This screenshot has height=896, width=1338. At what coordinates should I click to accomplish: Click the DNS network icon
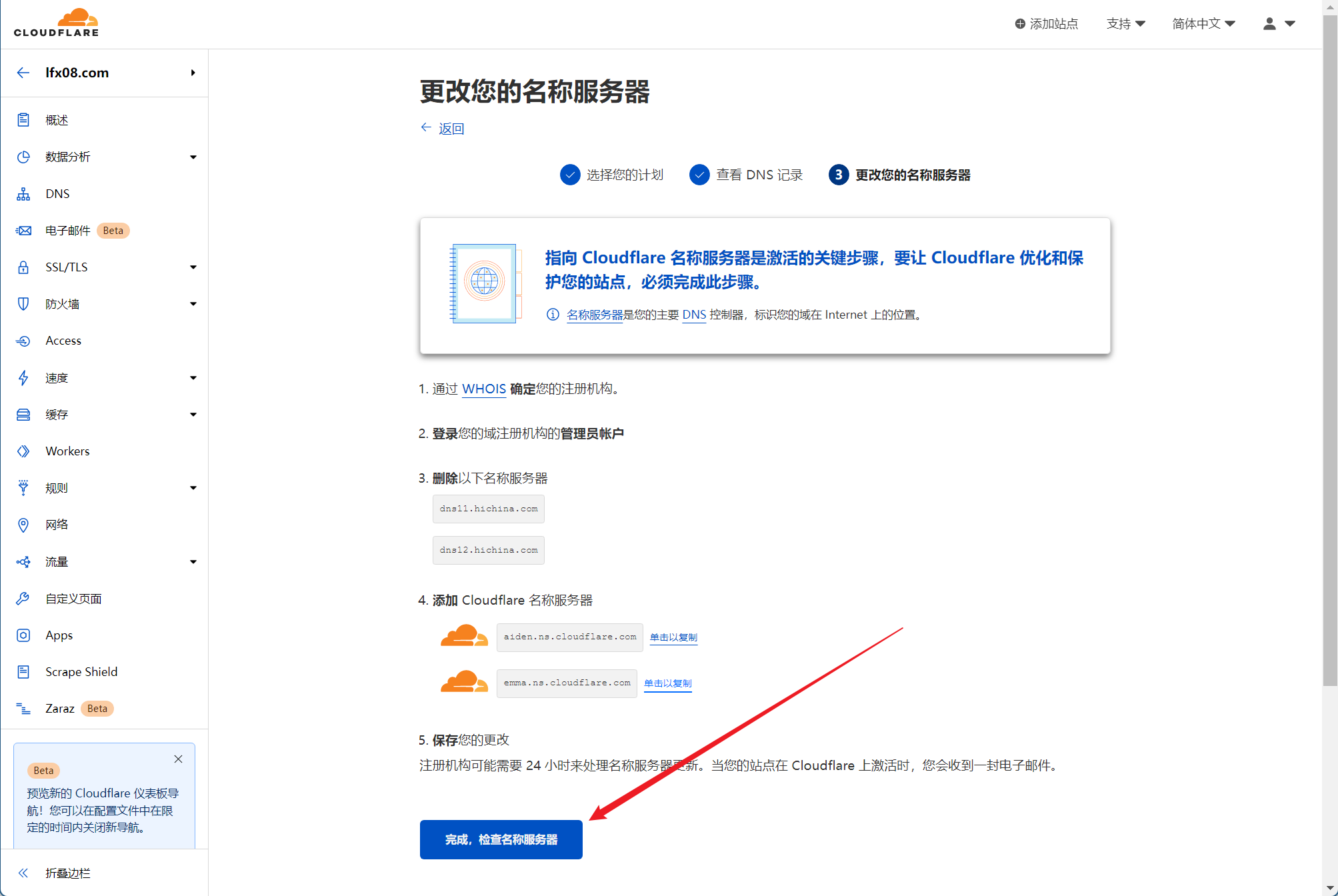pos(23,194)
